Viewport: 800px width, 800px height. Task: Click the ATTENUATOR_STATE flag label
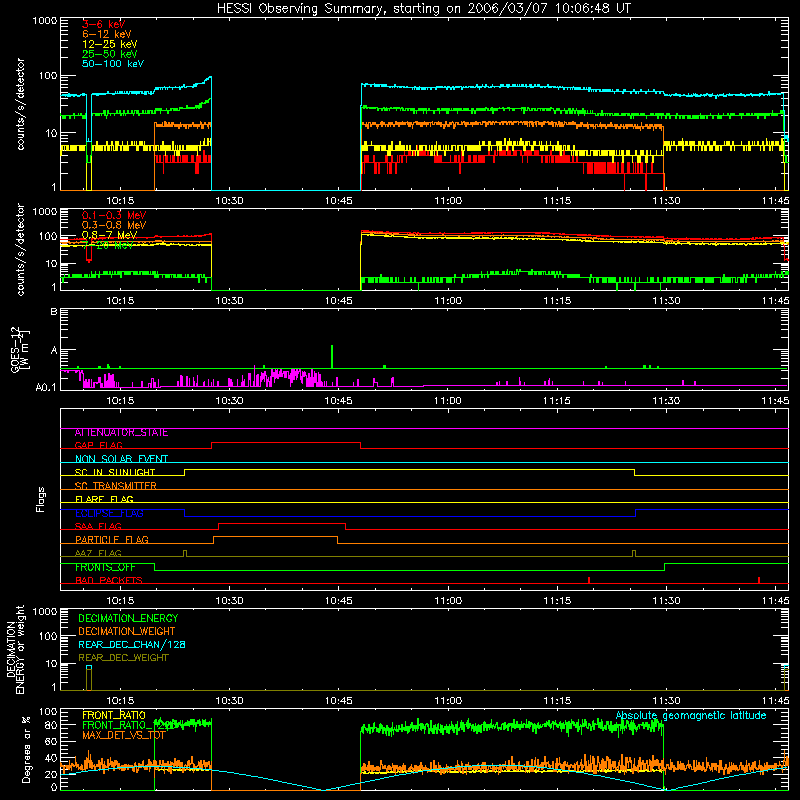tap(121, 433)
